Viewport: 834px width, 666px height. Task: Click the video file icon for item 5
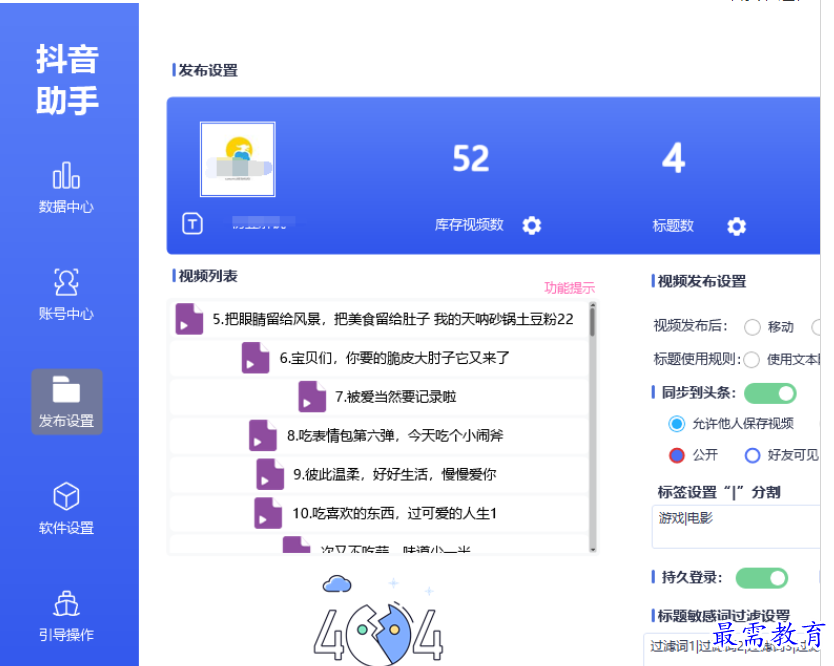pos(189,319)
